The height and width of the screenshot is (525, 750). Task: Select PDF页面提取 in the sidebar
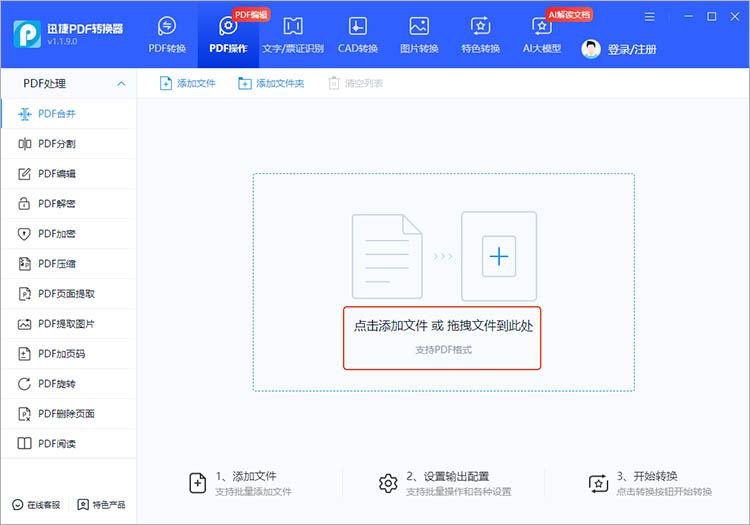(x=68, y=294)
